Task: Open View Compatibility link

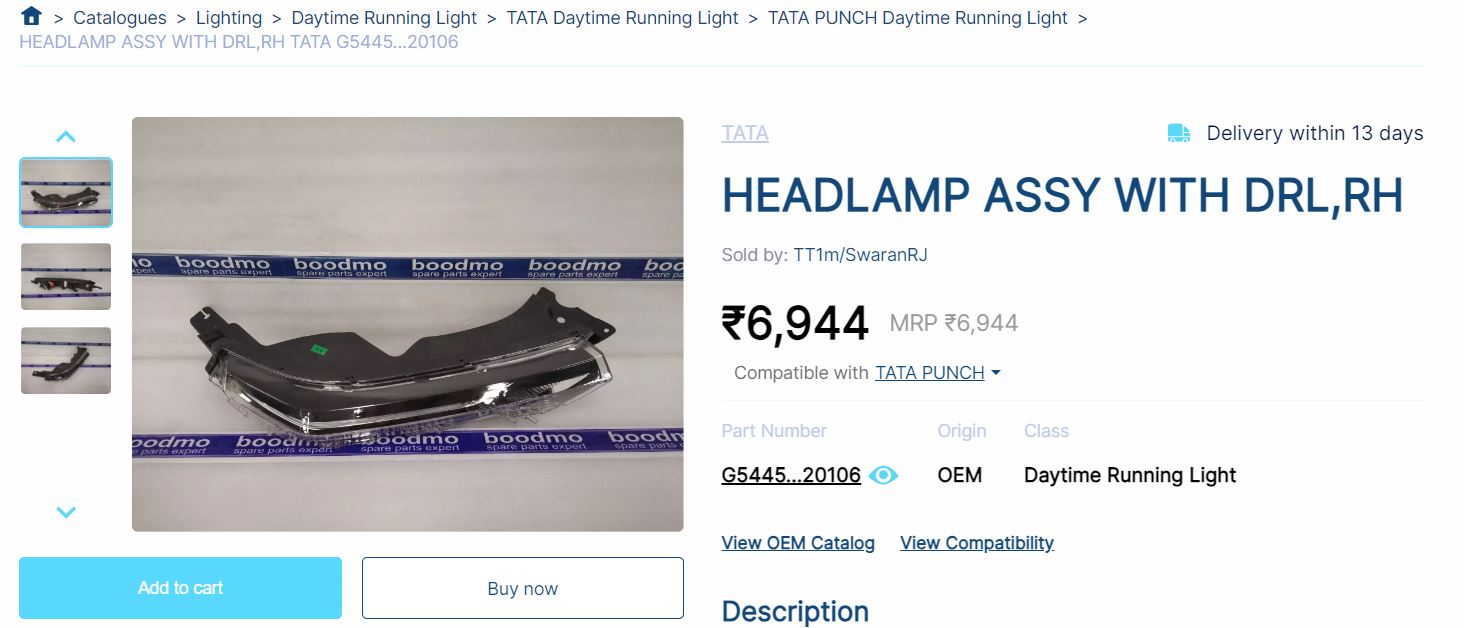Action: (977, 543)
